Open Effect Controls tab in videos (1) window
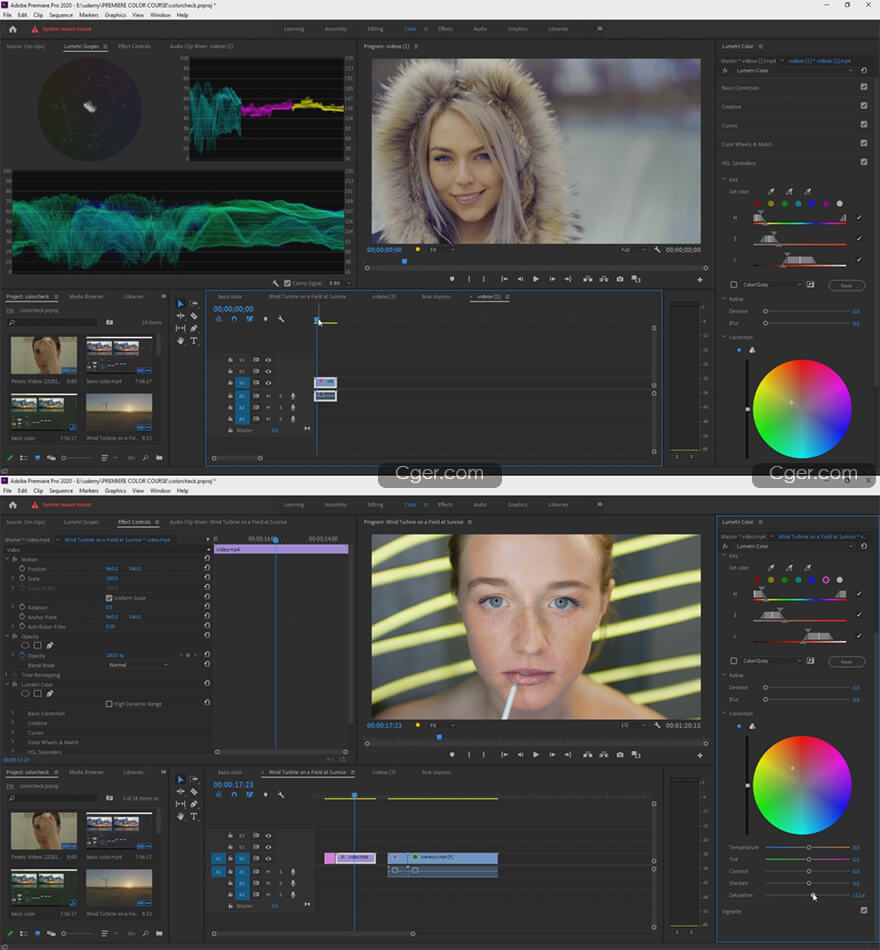 (x=134, y=46)
